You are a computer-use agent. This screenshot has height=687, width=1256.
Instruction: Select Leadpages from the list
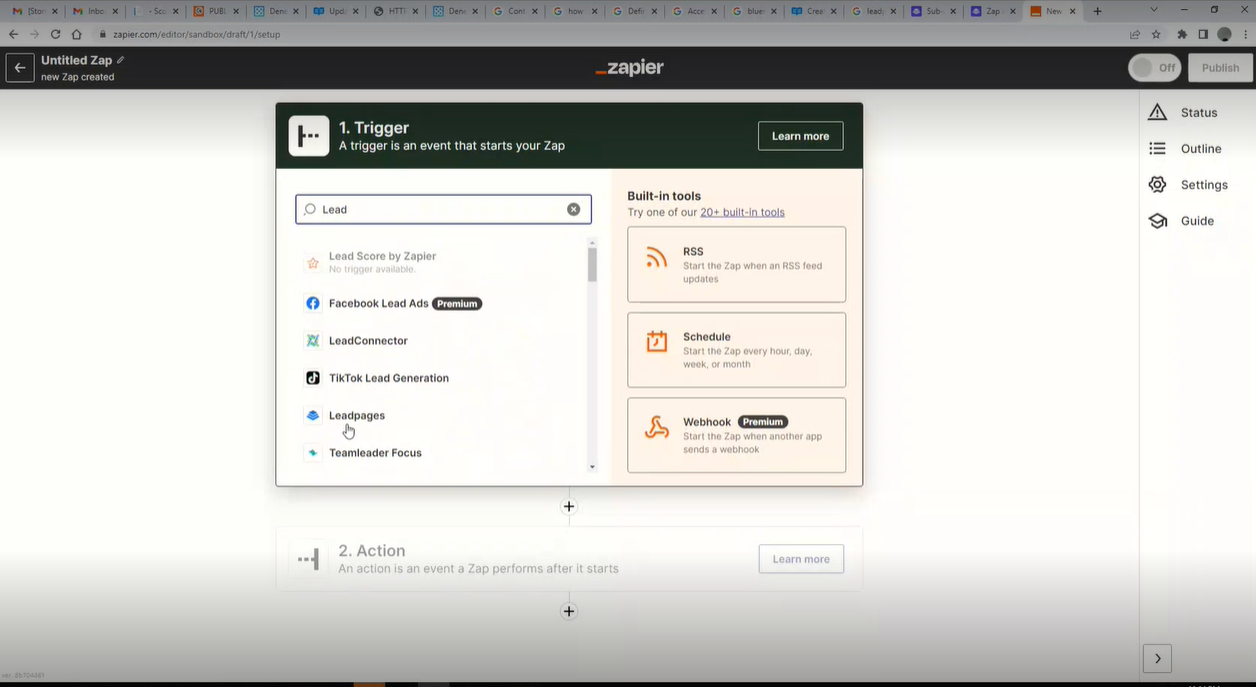tap(443, 415)
